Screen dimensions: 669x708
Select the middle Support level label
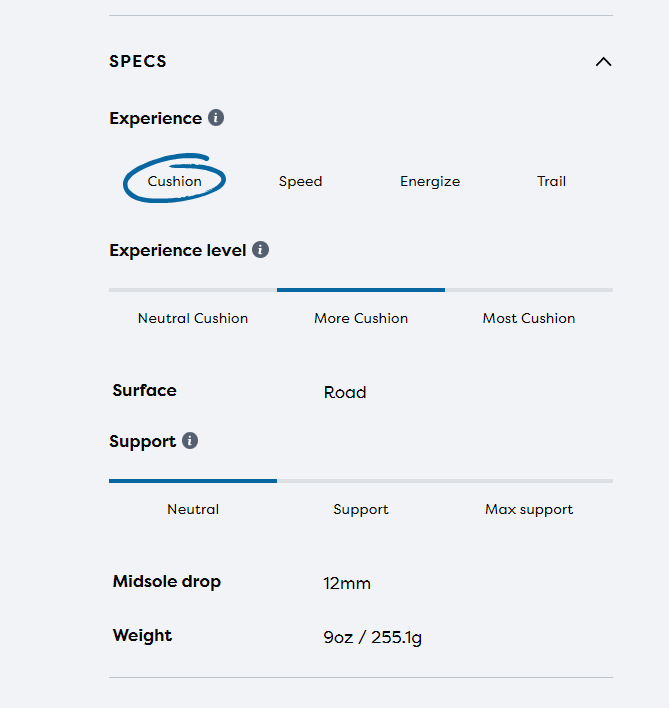[x=361, y=509]
